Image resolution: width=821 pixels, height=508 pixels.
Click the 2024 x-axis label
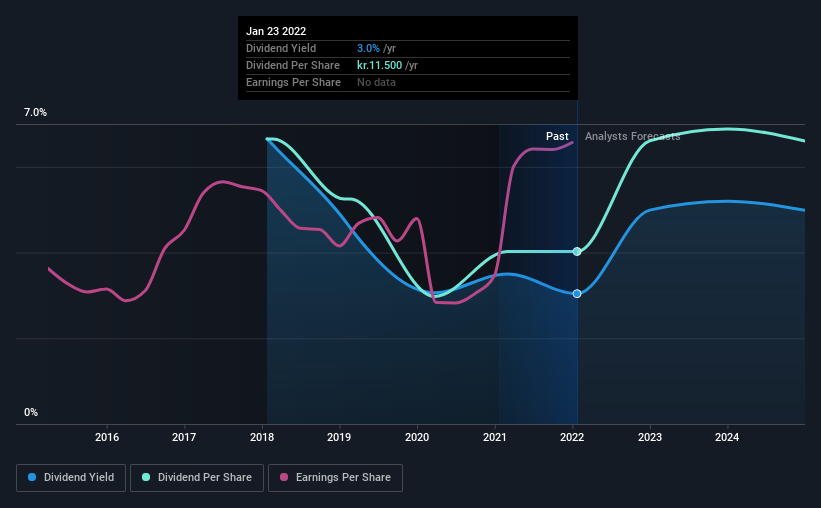727,437
